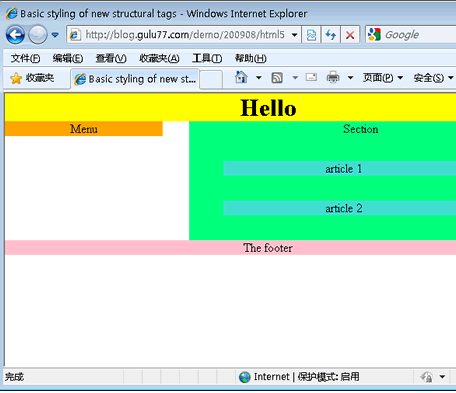Viewport: 456px width, 393px height.
Task: Open the 安全(S) safety menu
Action: [x=433, y=78]
